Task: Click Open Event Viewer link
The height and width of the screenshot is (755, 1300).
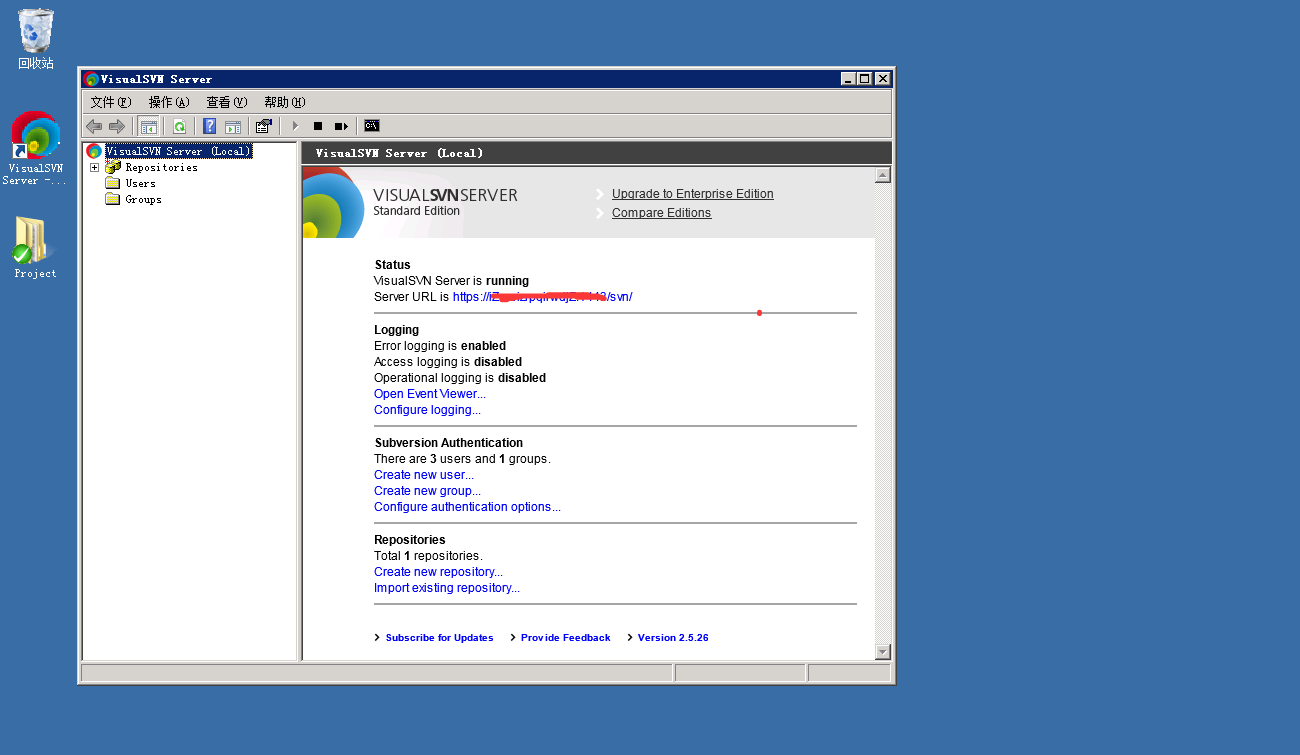Action: pos(430,394)
